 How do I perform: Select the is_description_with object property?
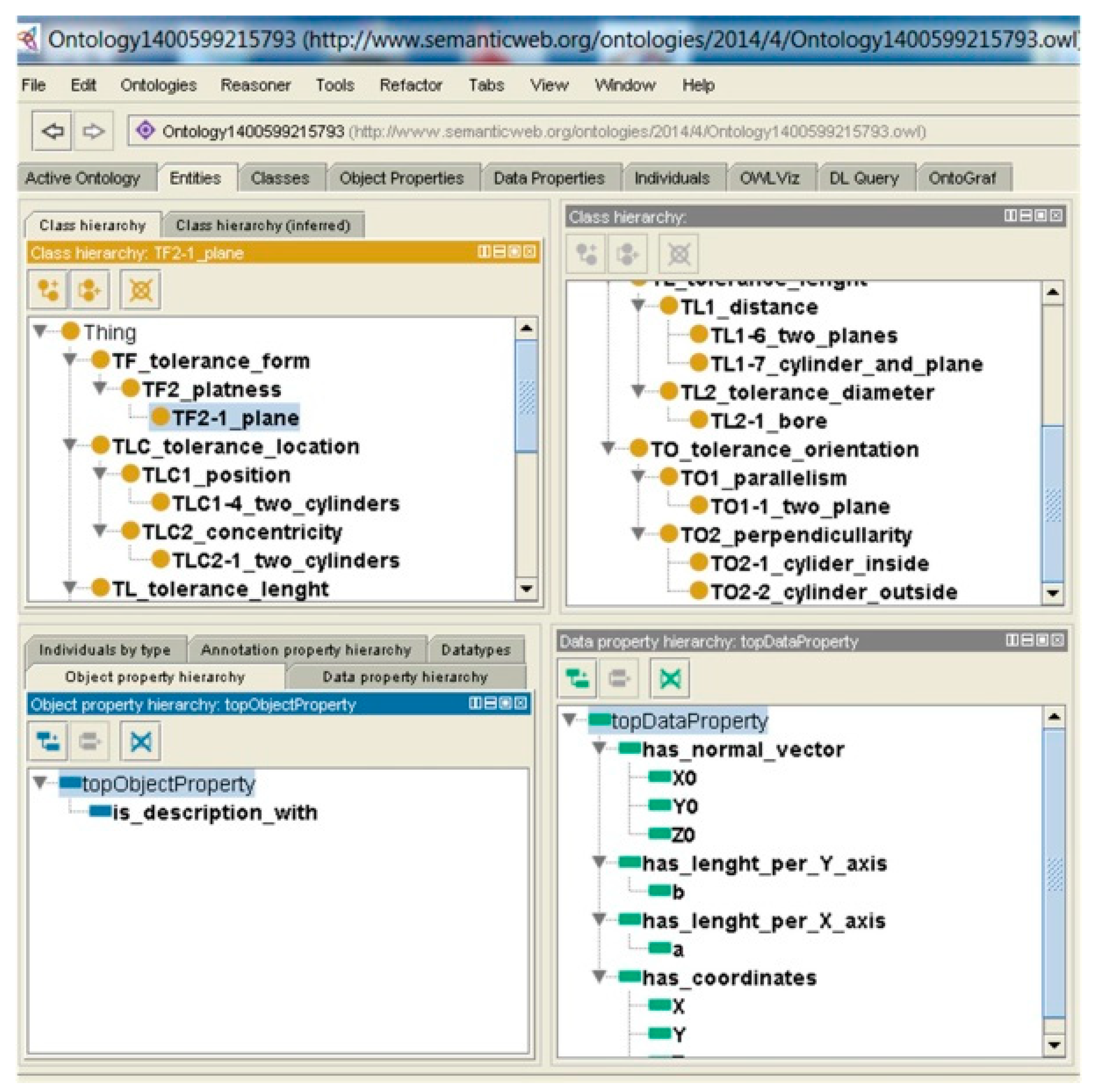click(215, 812)
